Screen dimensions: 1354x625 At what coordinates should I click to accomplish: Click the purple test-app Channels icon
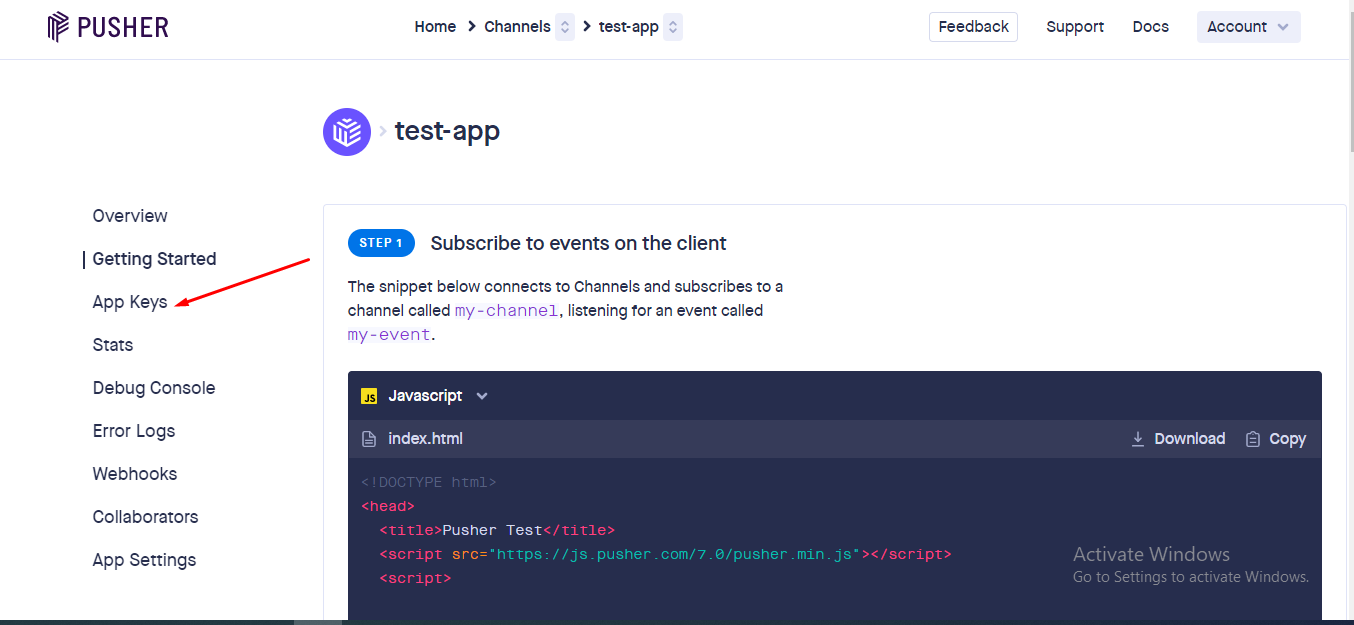pos(347,132)
